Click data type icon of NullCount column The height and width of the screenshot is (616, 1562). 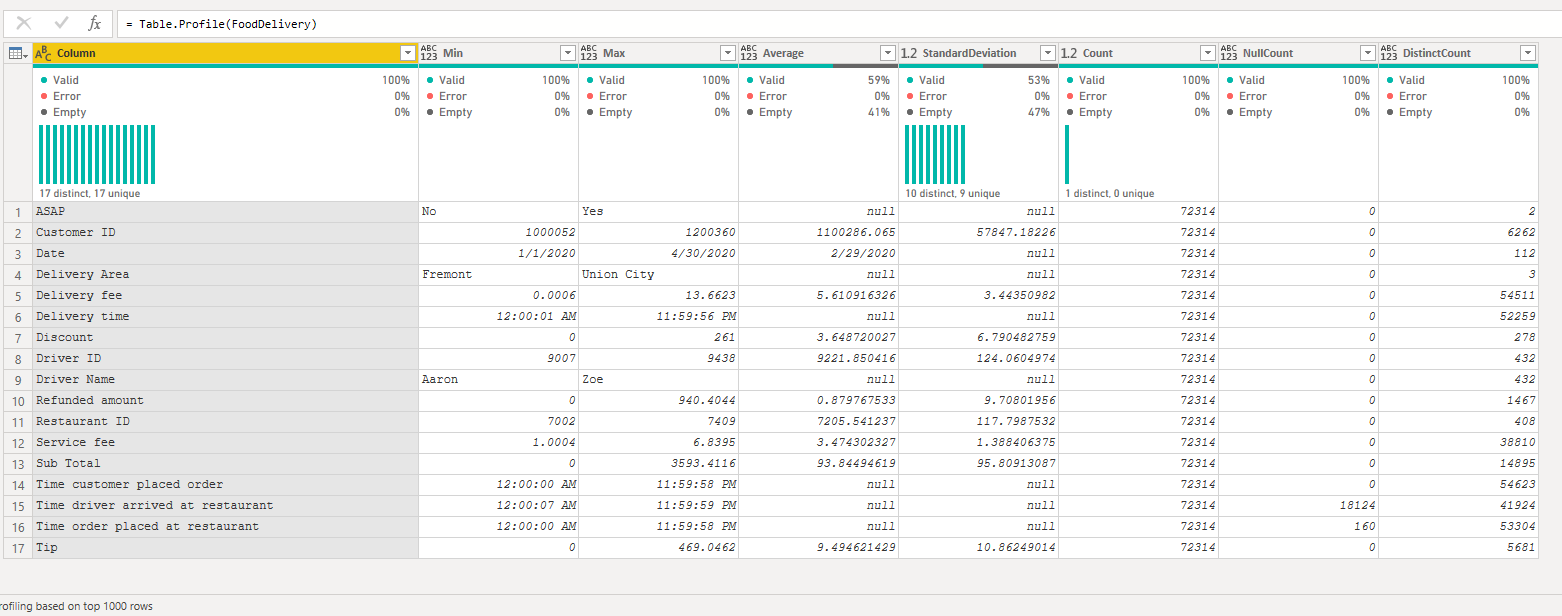1229,53
